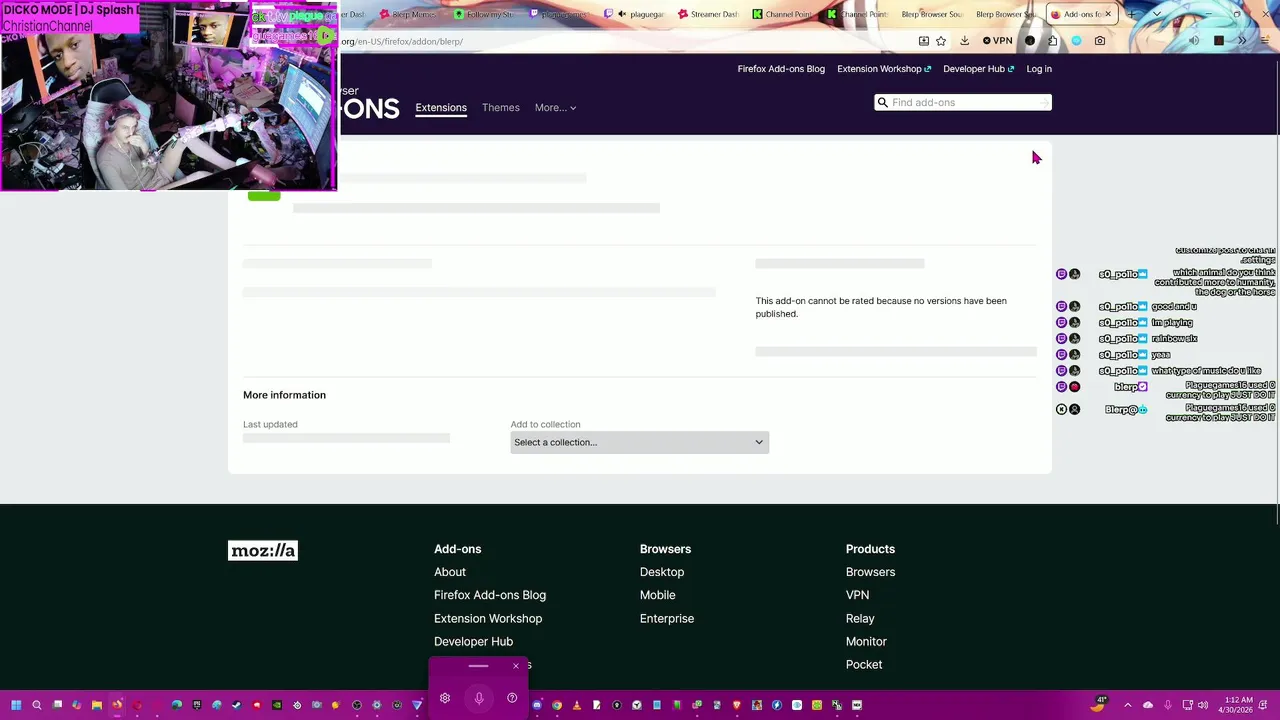Open the Extensions navigation item
The height and width of the screenshot is (720, 1280).
point(441,107)
